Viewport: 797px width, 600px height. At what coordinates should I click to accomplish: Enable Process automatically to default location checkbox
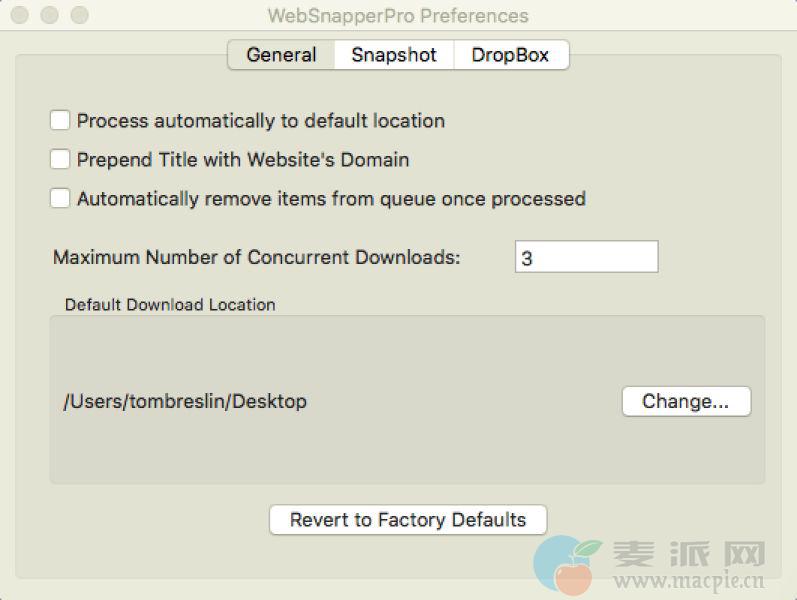[x=60, y=121]
